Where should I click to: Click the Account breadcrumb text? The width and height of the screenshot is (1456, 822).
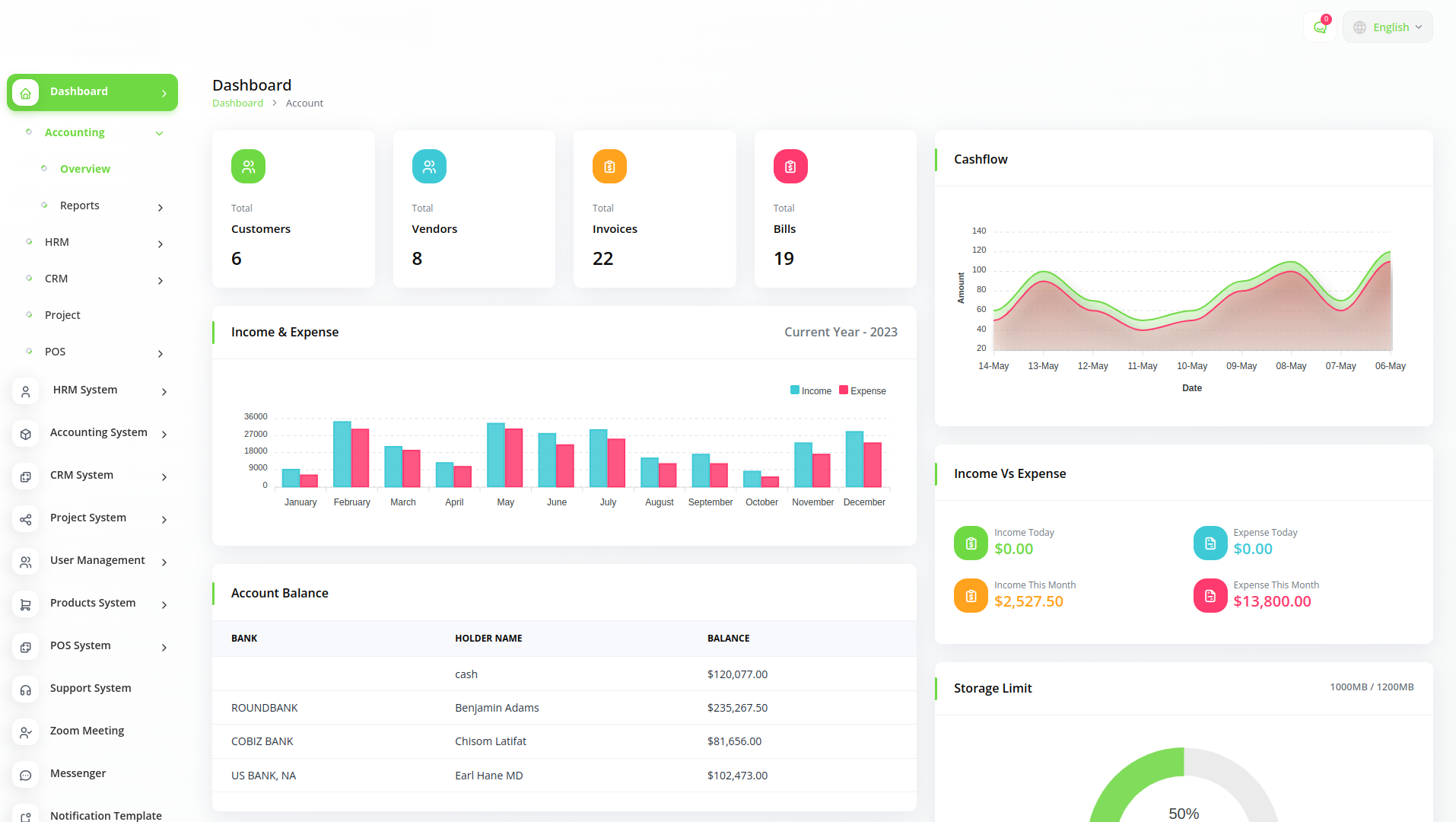[x=304, y=103]
